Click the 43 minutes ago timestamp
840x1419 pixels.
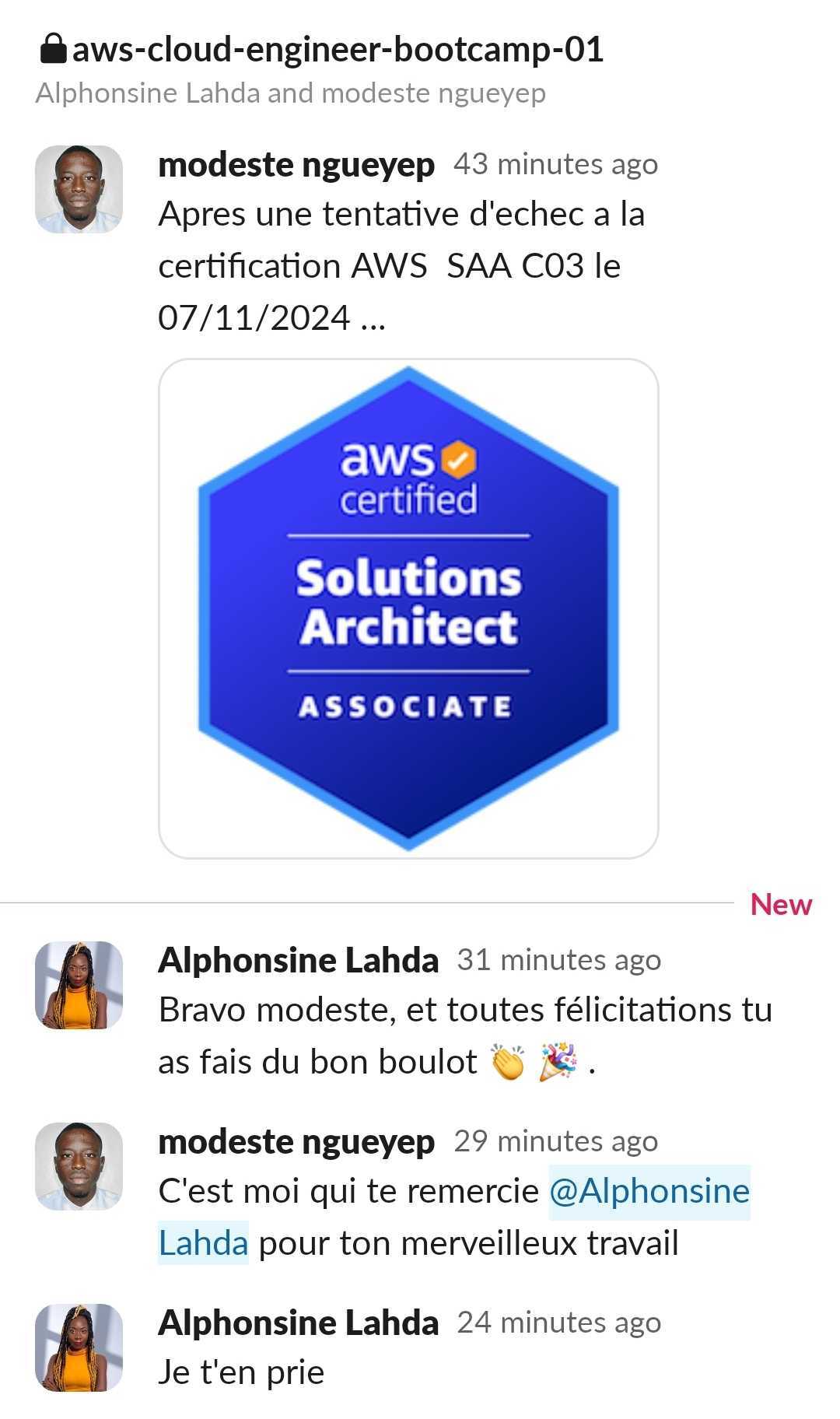(x=555, y=165)
